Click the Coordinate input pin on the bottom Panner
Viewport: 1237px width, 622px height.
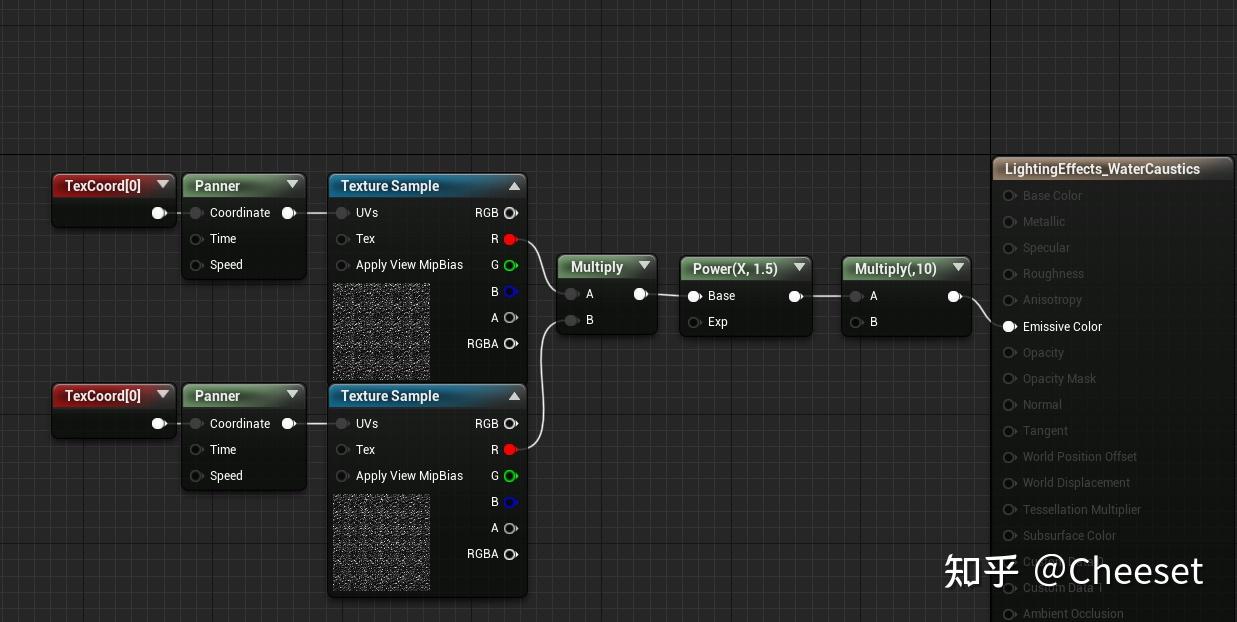[x=196, y=423]
